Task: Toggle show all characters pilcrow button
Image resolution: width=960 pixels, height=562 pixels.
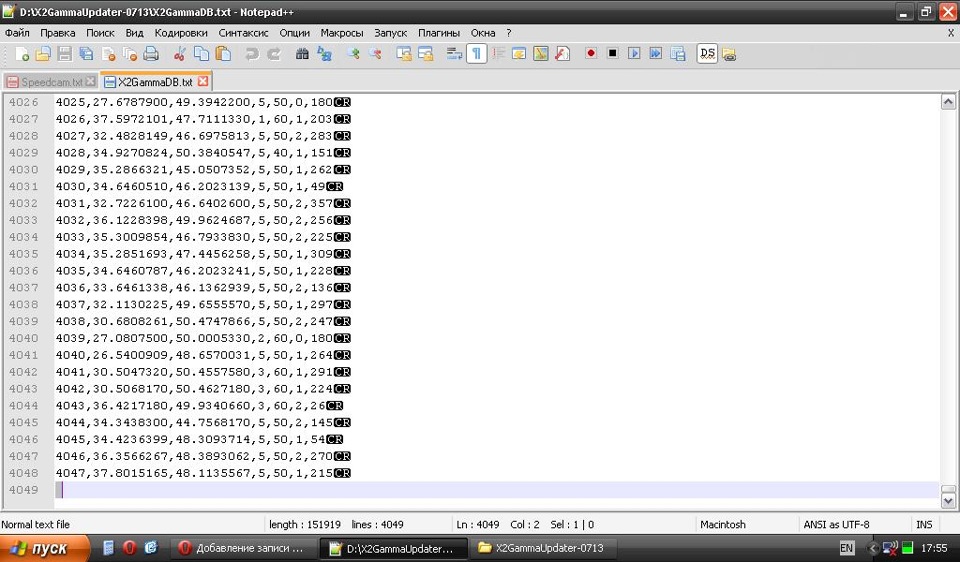Action: tap(476, 54)
